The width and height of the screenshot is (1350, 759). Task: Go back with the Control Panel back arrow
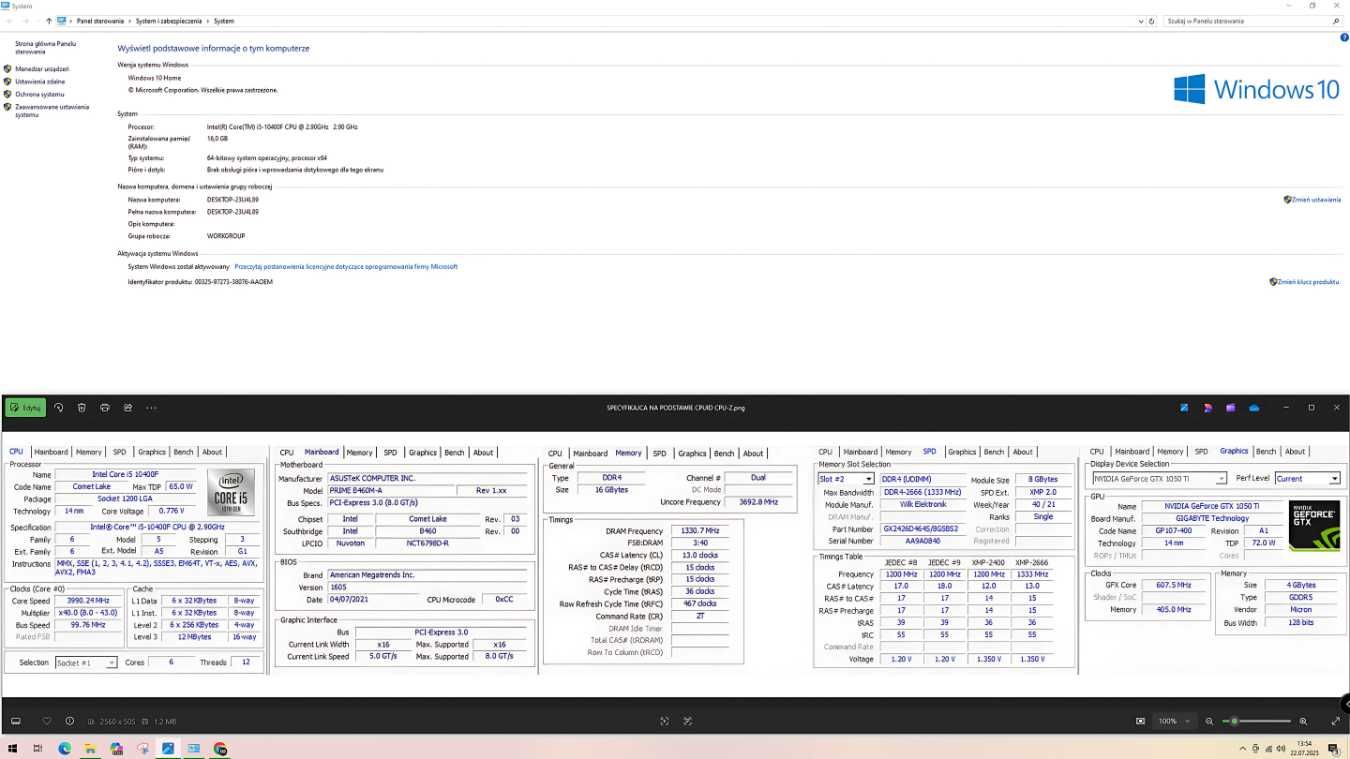[x=9, y=20]
